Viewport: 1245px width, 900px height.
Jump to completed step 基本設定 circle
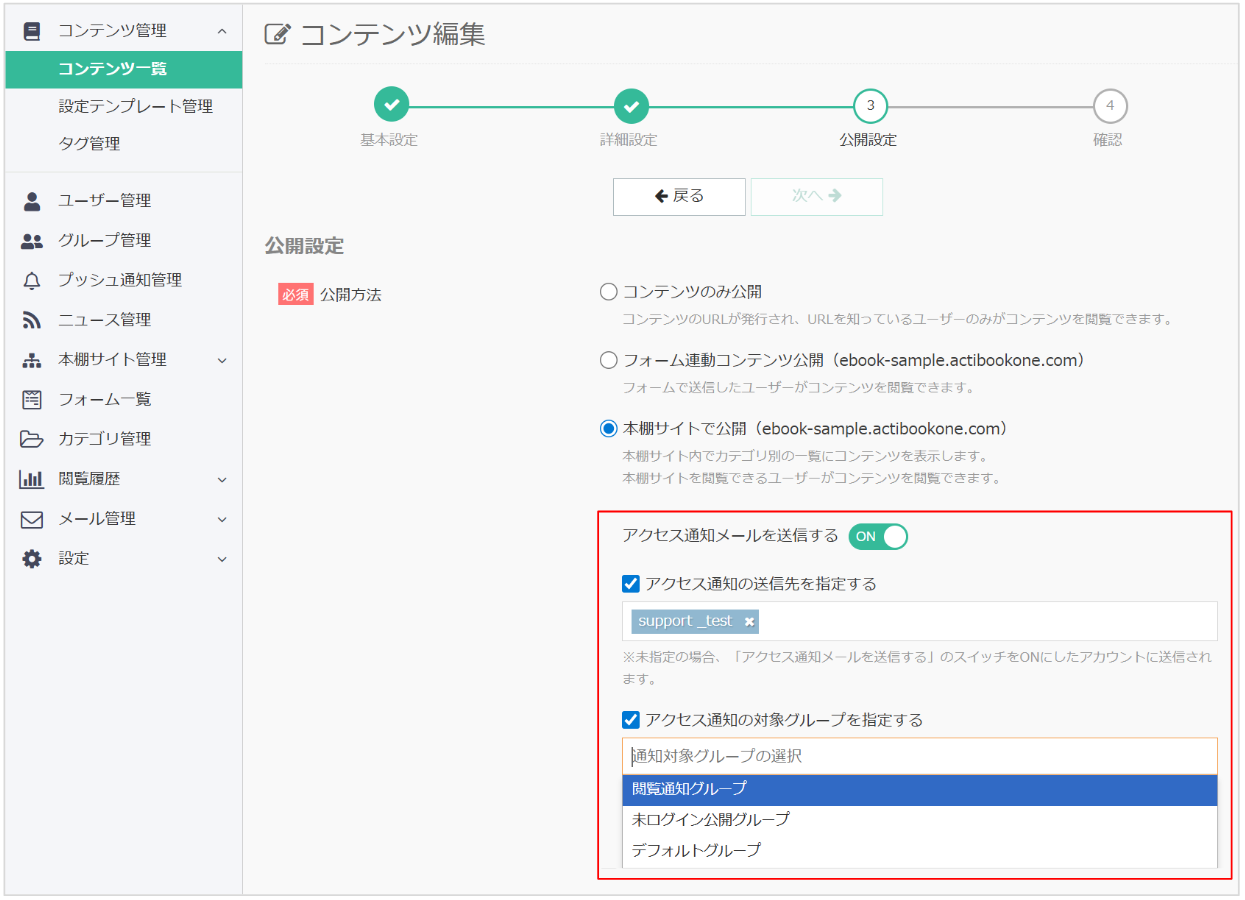click(x=391, y=105)
